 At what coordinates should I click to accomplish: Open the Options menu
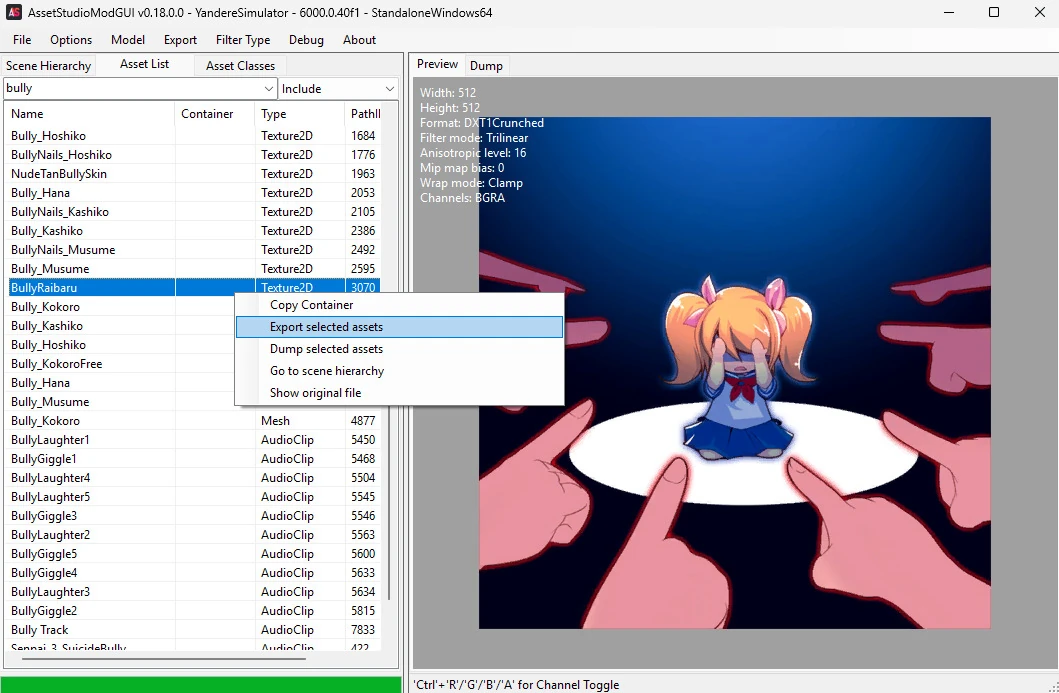coord(71,40)
